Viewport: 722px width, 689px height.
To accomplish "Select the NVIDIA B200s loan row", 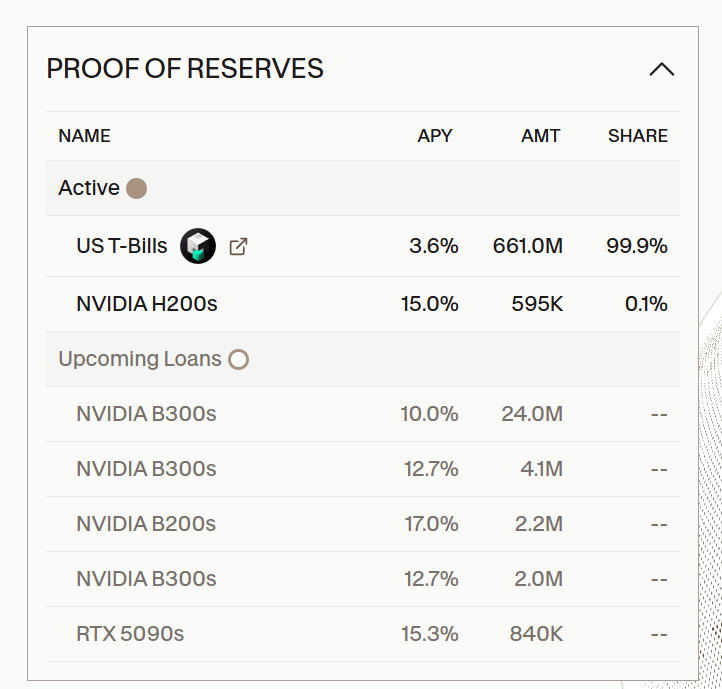I will point(146,524).
